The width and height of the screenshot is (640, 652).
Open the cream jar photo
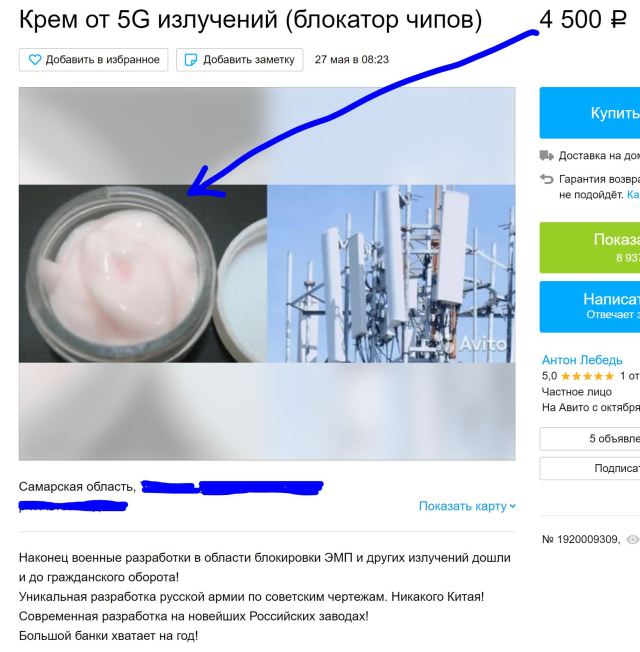point(143,274)
